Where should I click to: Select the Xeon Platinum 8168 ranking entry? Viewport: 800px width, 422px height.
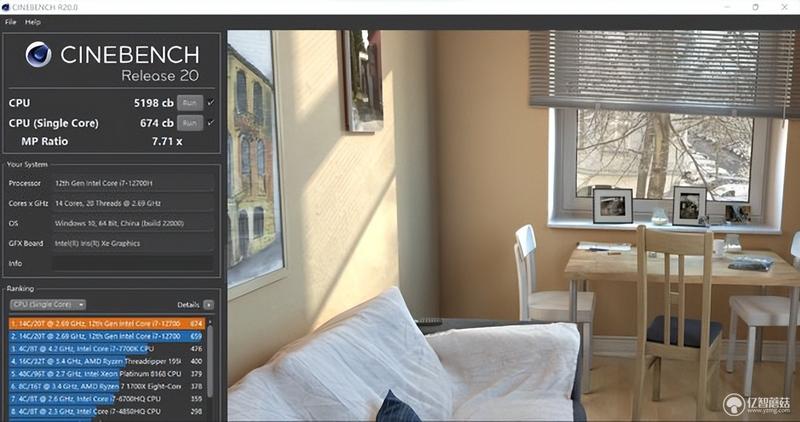tap(107, 374)
